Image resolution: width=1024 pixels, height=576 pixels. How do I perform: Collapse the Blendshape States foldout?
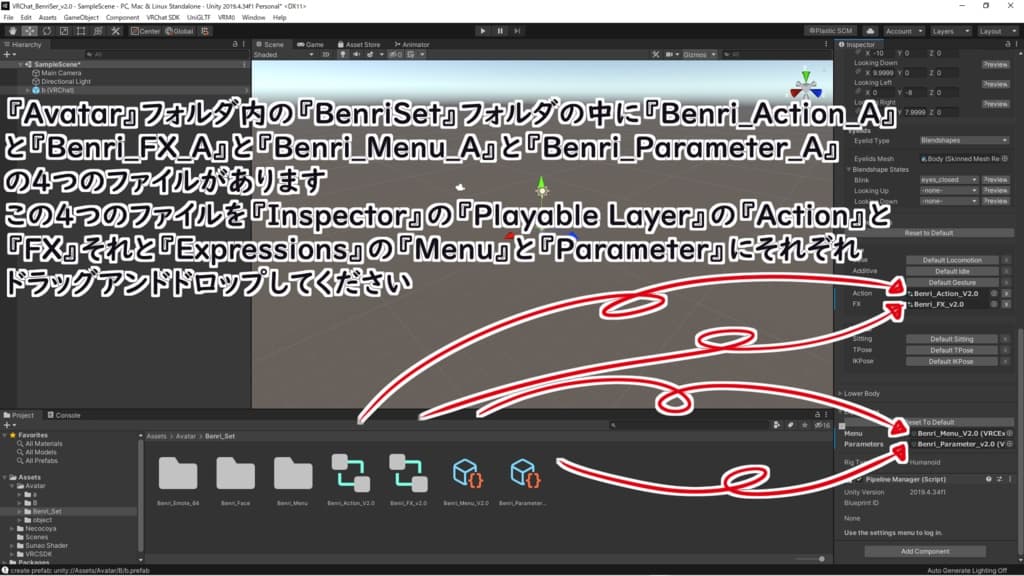848,169
